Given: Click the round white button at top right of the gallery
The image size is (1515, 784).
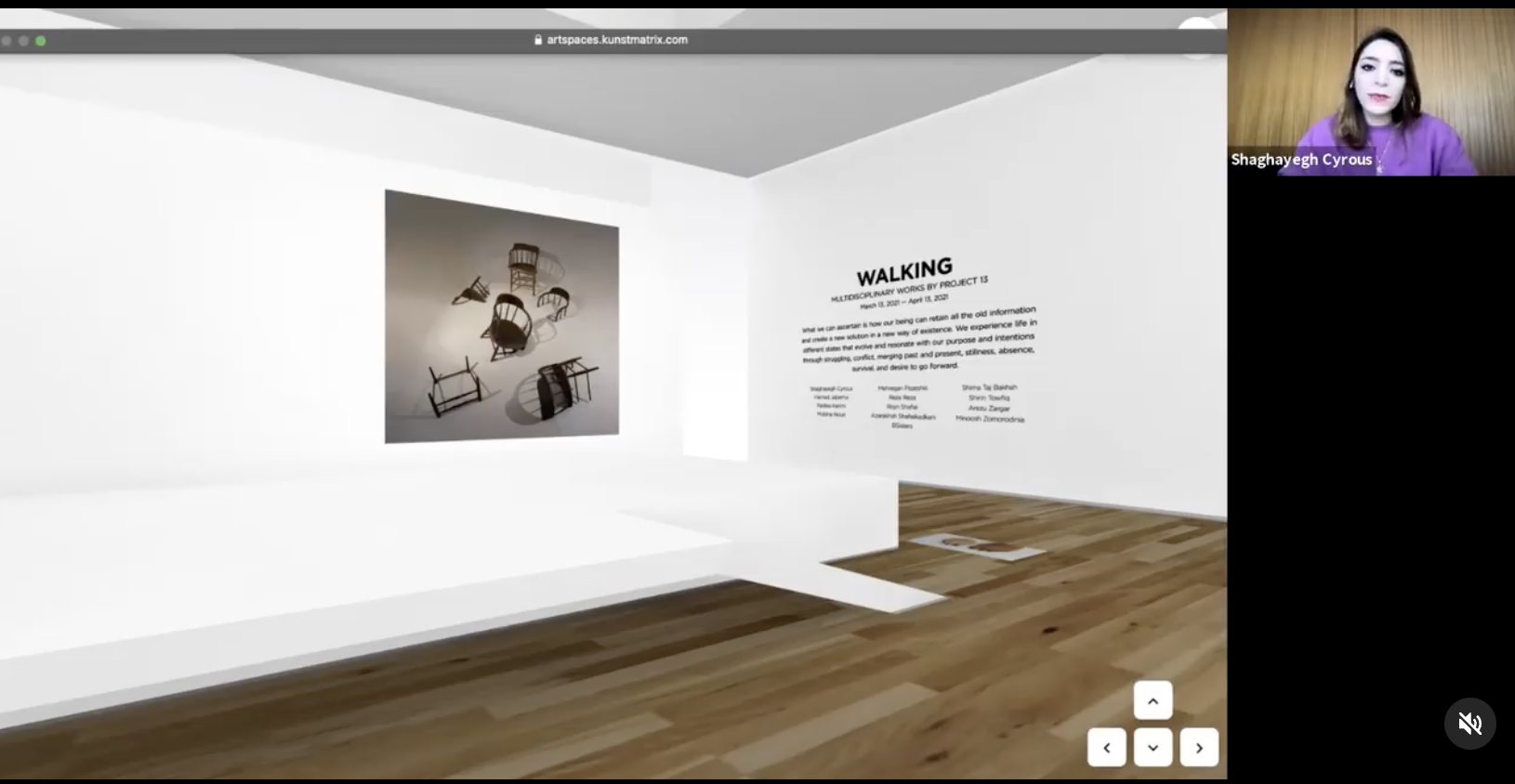Looking at the screenshot, I should click(1197, 37).
